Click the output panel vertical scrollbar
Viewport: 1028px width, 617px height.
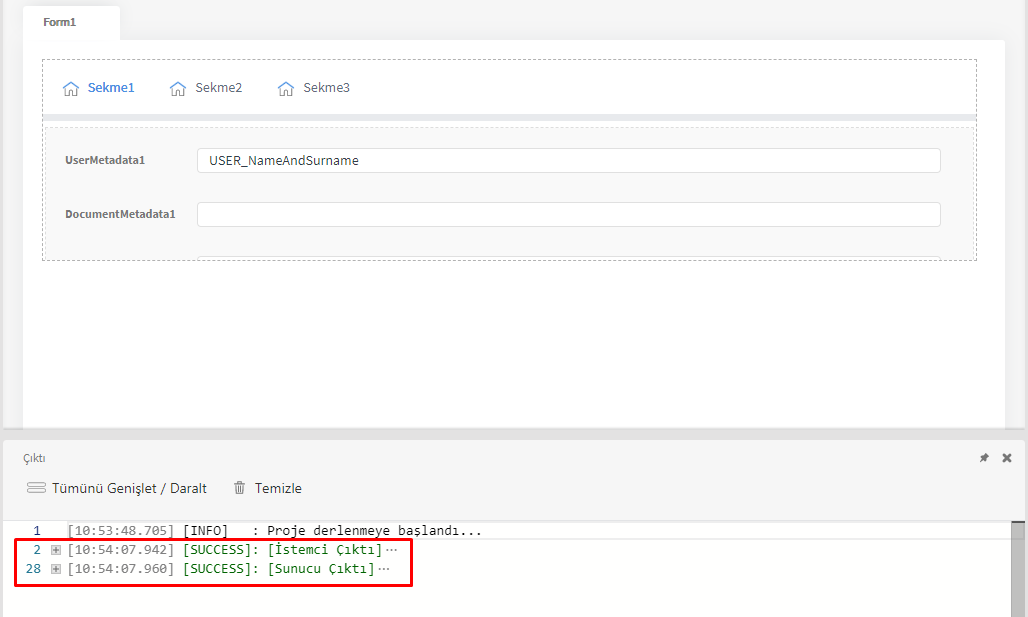[x=1018, y=569]
